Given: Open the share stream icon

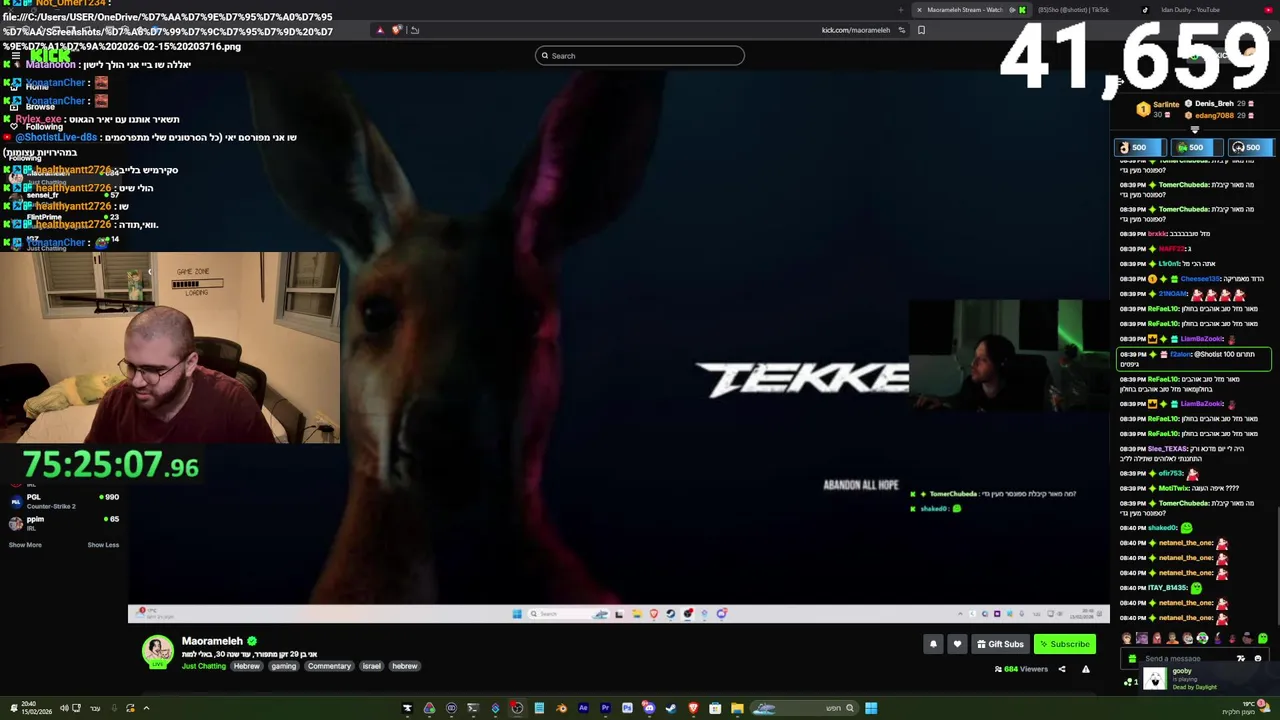Looking at the screenshot, I should 1062,669.
